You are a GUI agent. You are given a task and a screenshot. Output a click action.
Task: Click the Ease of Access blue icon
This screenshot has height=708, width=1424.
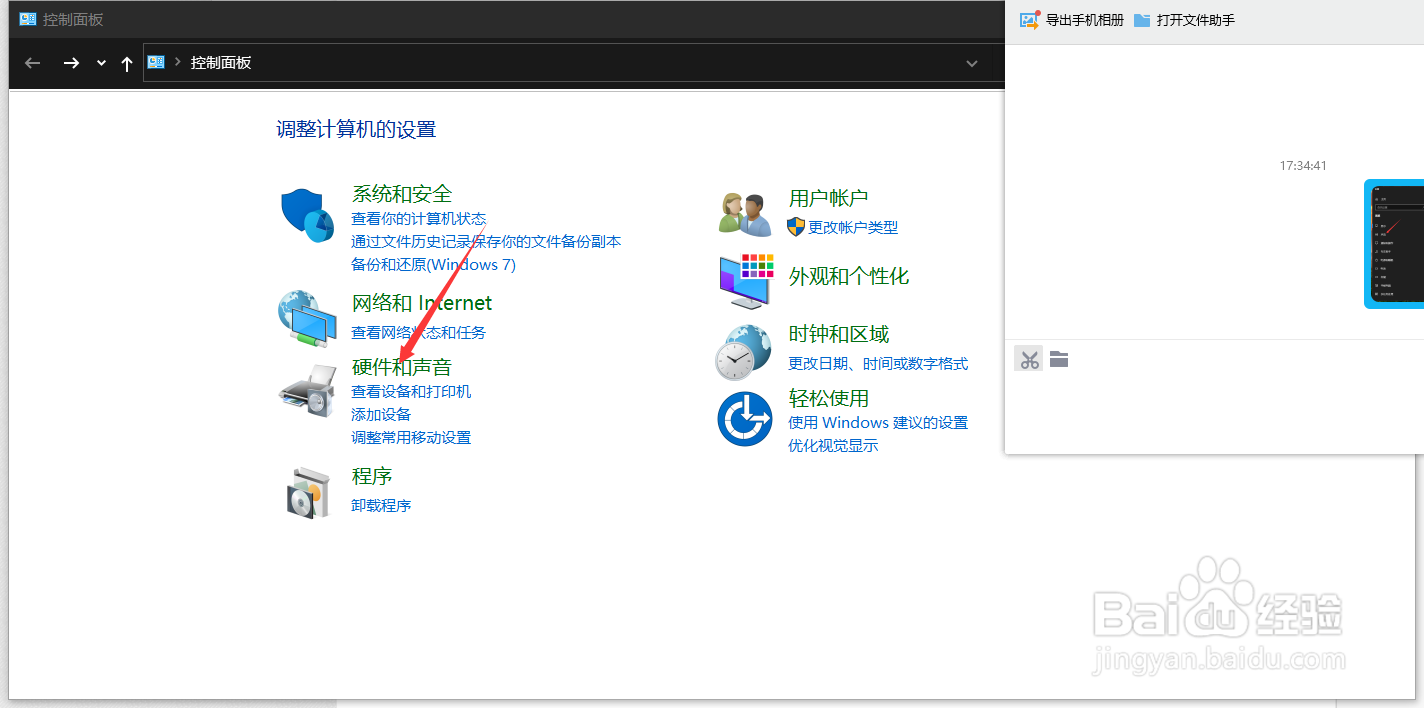(745, 419)
